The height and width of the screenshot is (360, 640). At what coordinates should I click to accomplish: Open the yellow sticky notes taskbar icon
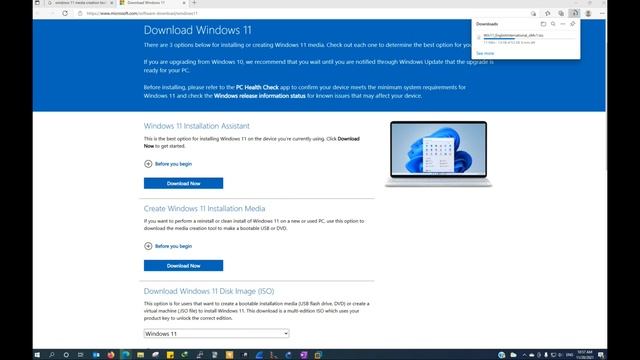click(x=170, y=355)
